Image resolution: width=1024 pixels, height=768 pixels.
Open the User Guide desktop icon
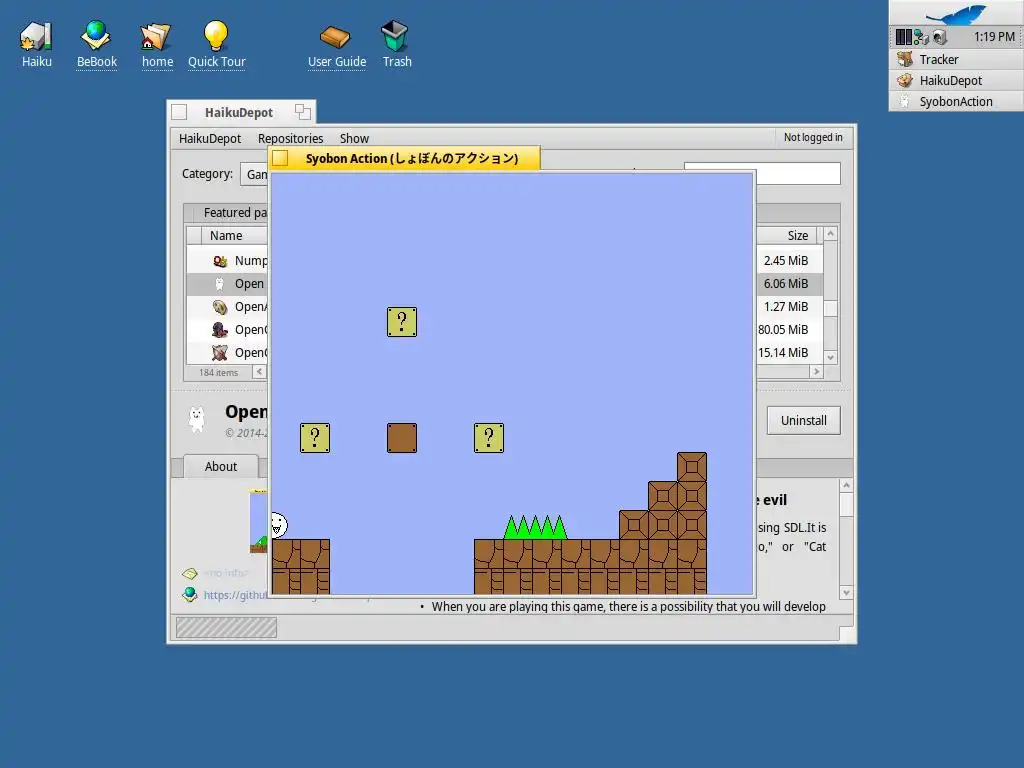pos(336,44)
